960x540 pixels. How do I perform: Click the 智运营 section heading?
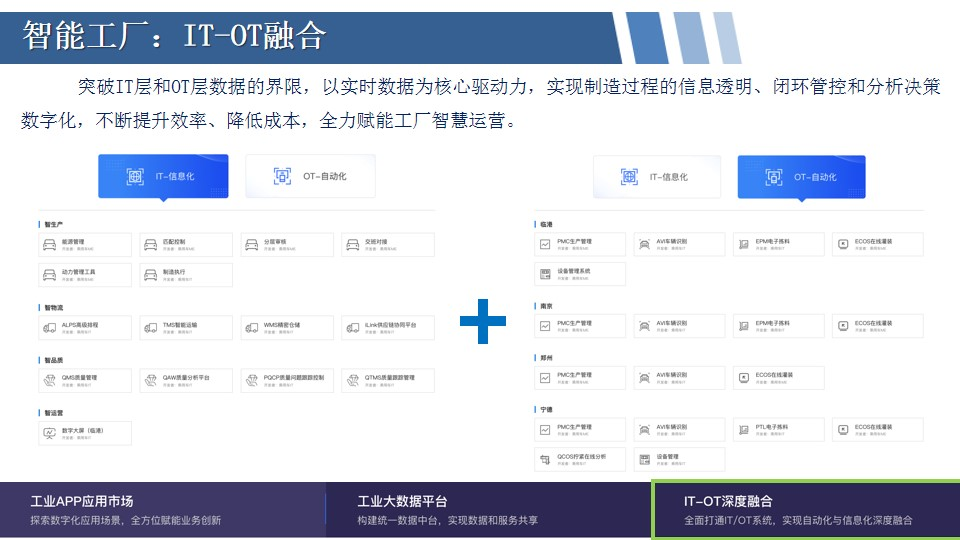53,413
